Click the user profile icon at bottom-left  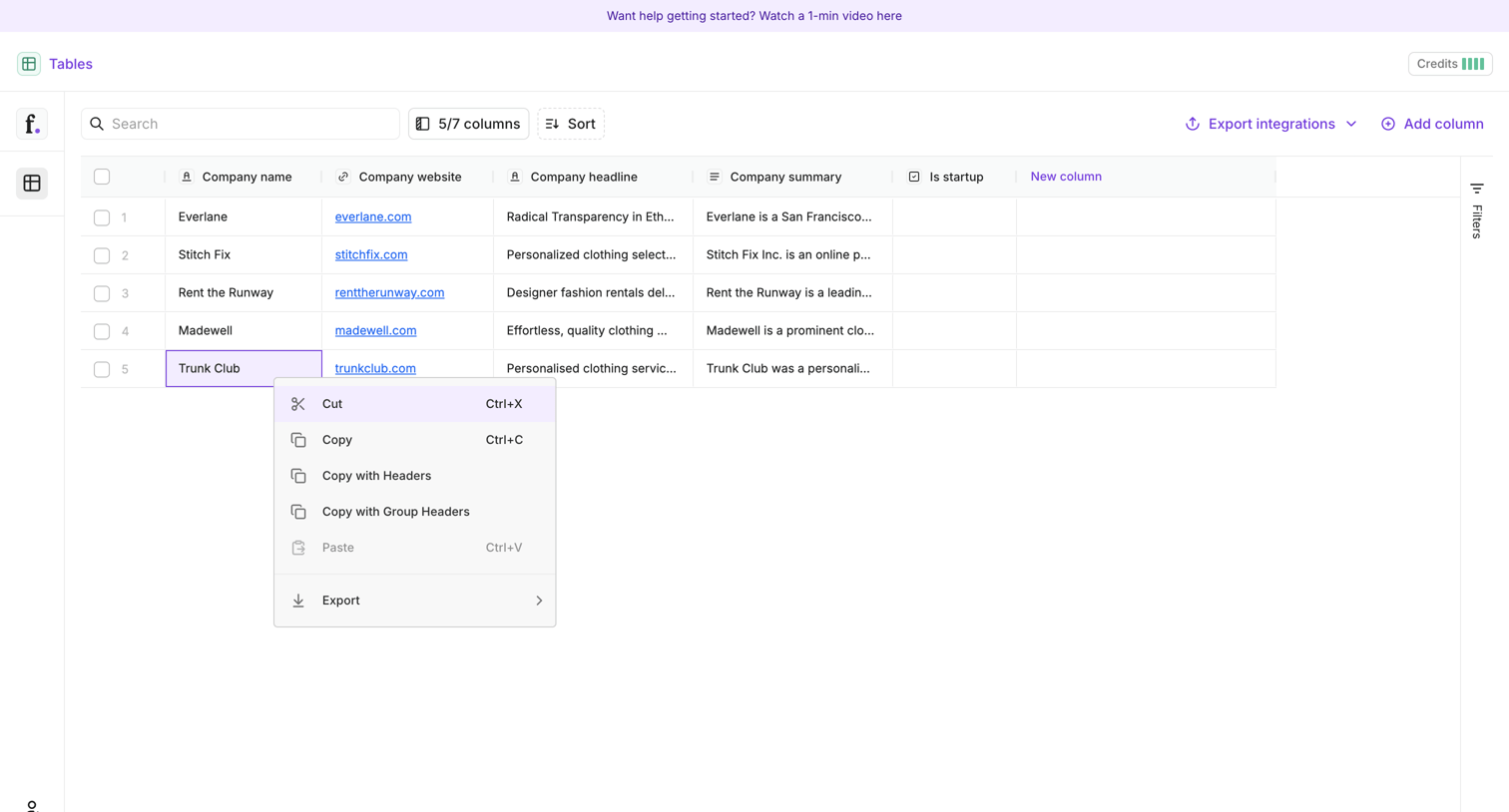(x=32, y=806)
